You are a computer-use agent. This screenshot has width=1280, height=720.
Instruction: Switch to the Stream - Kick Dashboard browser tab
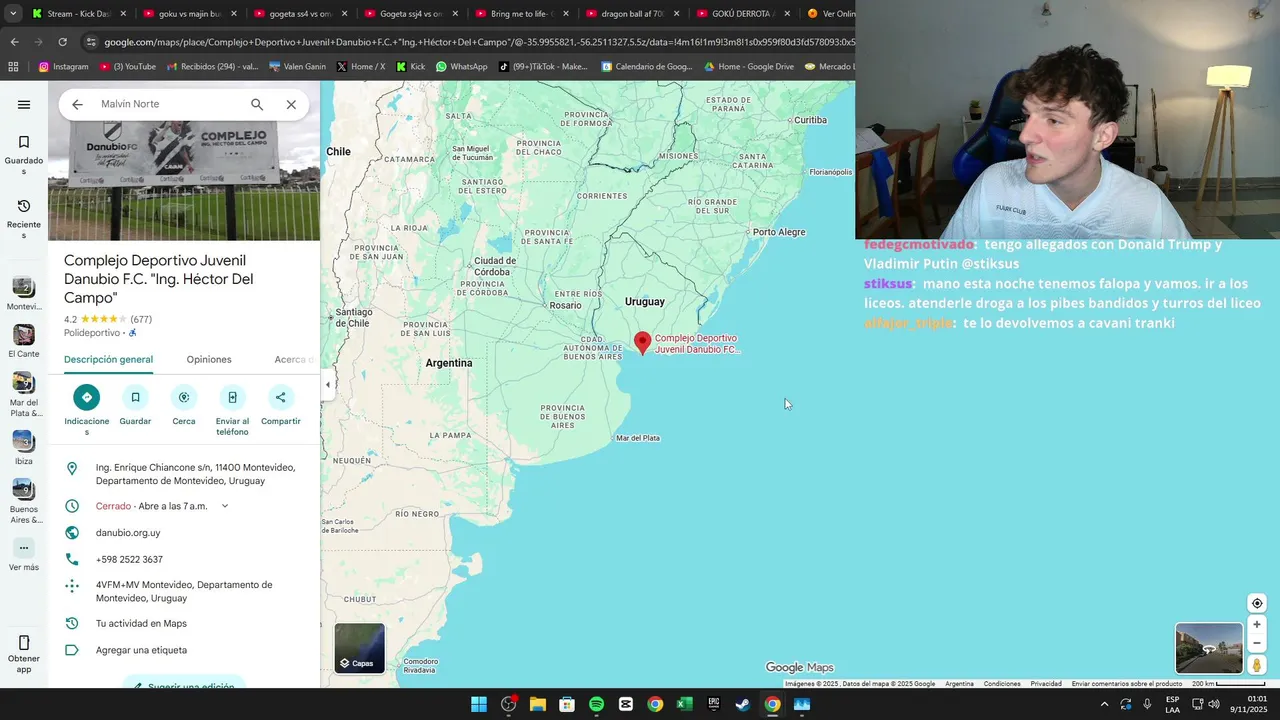pyautogui.click(x=78, y=14)
